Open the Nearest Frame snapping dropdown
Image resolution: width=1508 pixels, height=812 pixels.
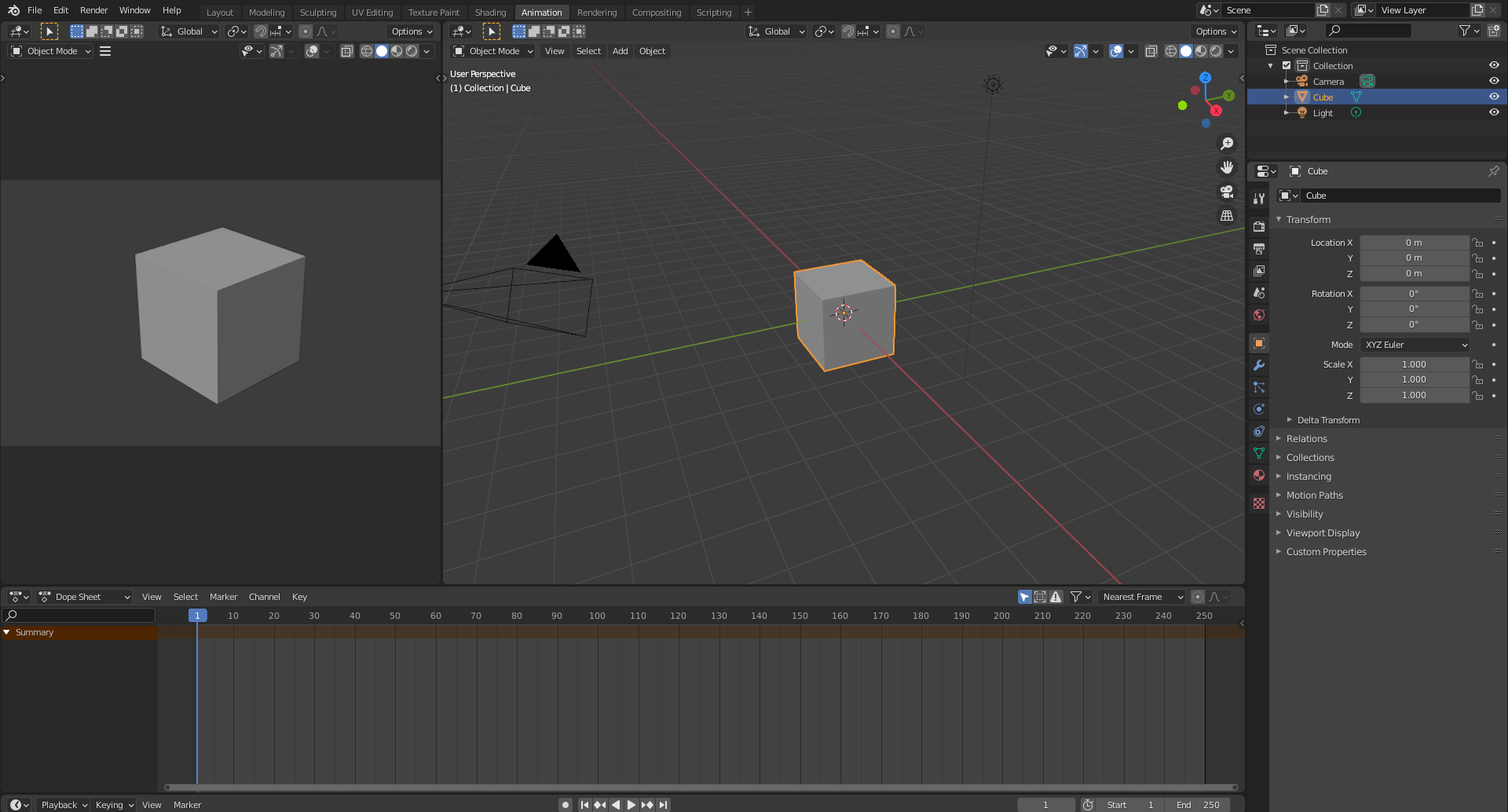pos(1141,597)
